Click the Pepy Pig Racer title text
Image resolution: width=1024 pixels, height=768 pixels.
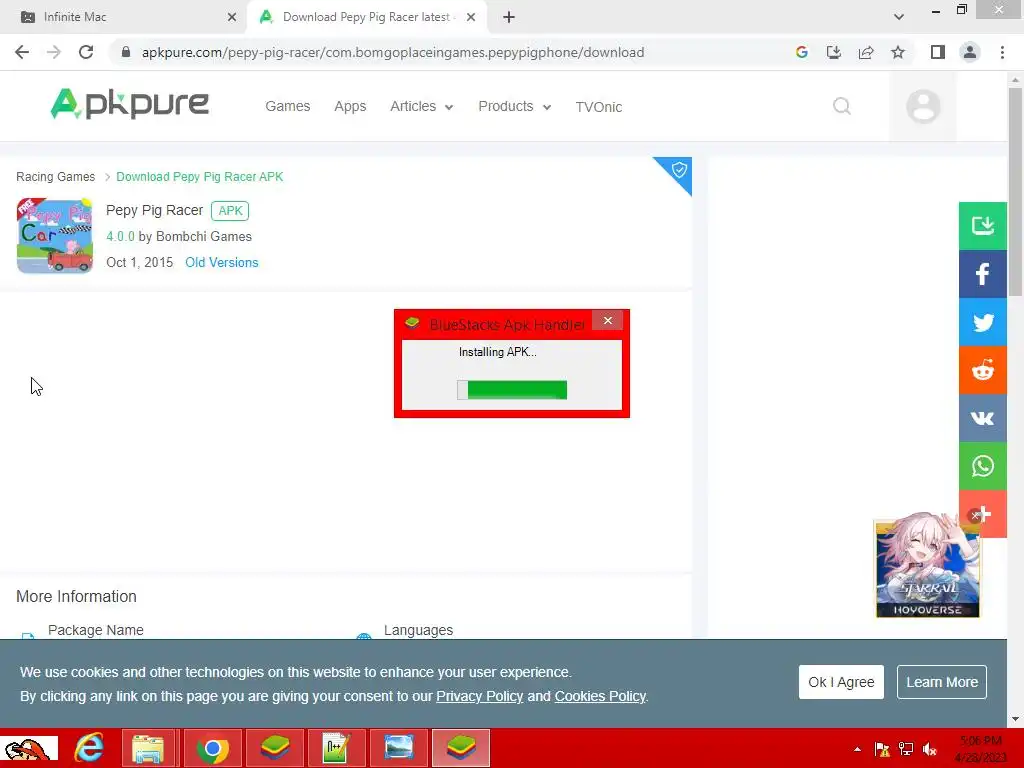[155, 210]
